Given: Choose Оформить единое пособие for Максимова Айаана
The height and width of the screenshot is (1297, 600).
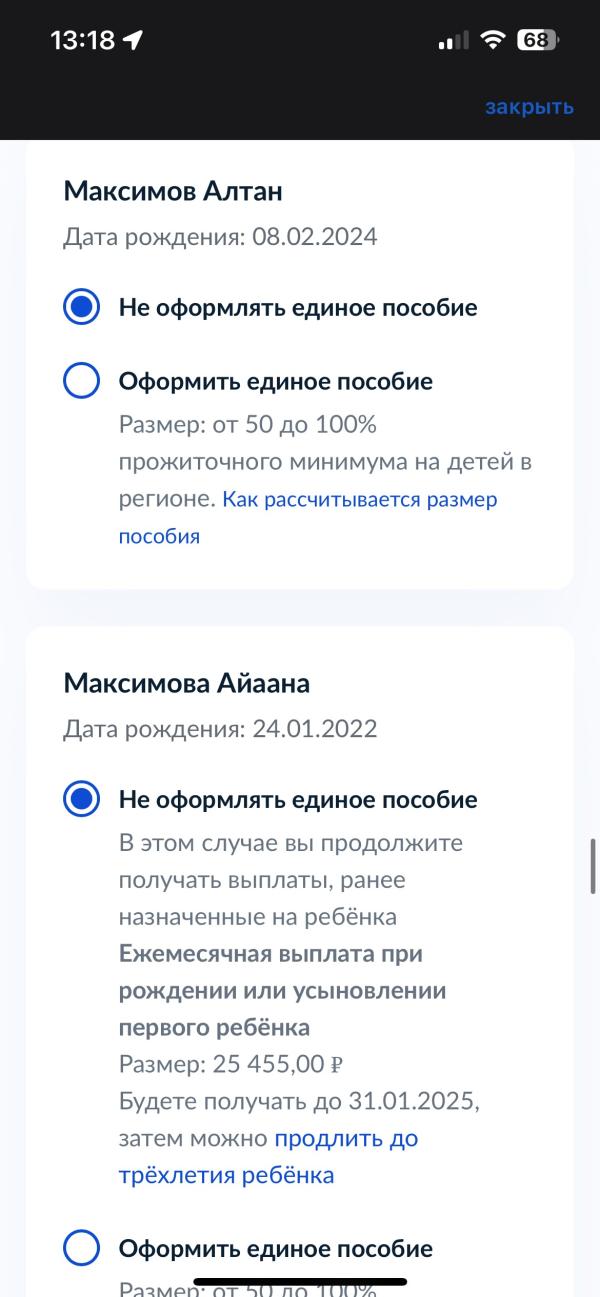Looking at the screenshot, I should click(248, 1249).
